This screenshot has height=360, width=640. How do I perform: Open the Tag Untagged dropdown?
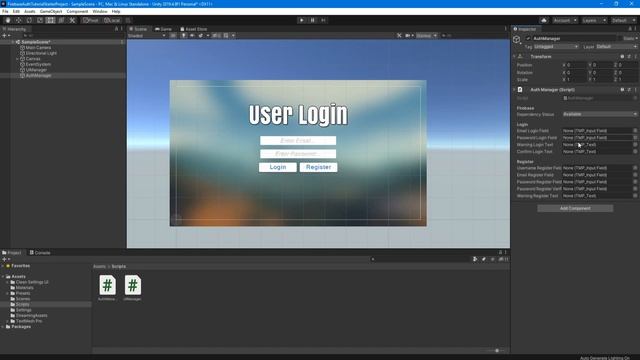point(556,47)
